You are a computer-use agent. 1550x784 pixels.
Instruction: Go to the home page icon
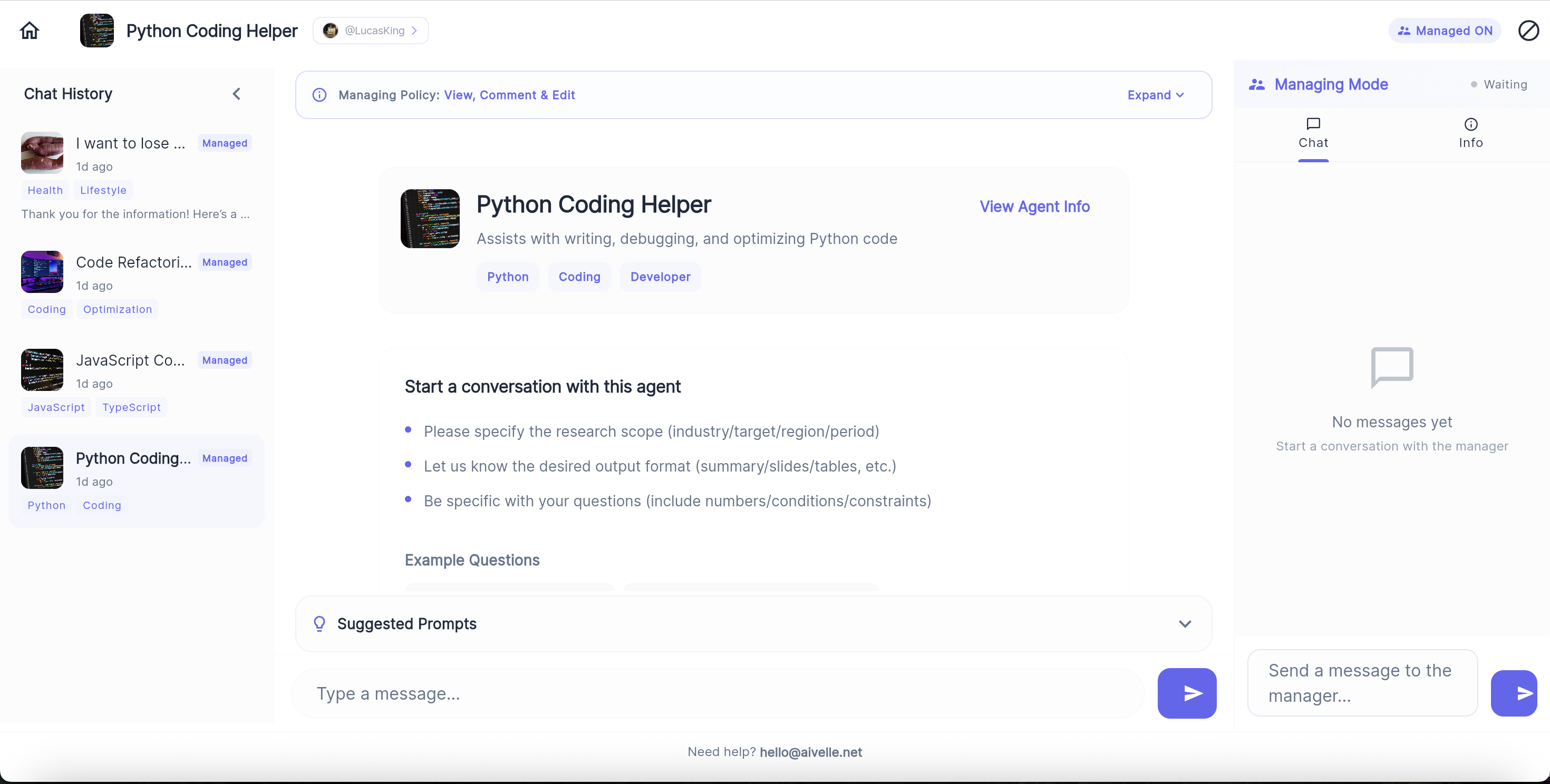tap(29, 31)
